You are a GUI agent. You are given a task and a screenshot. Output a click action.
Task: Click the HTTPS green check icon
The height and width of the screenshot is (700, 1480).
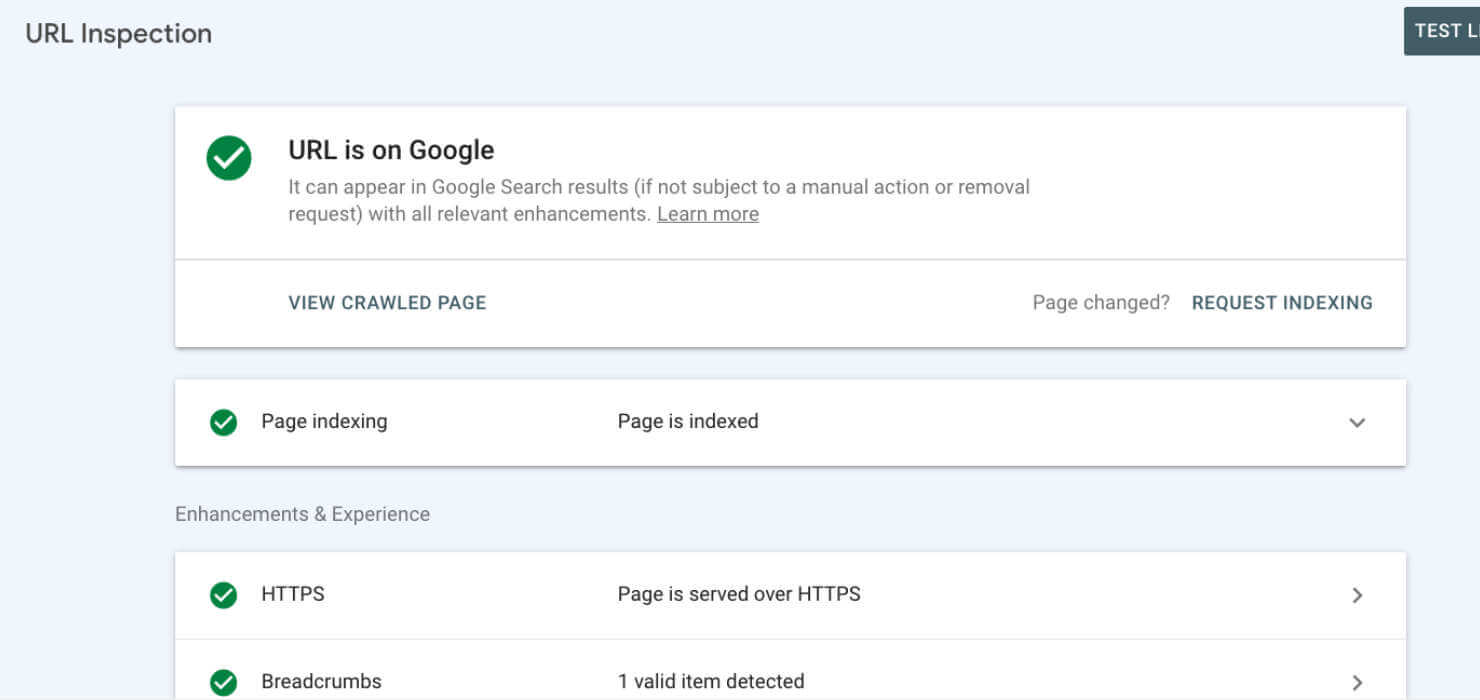point(223,594)
